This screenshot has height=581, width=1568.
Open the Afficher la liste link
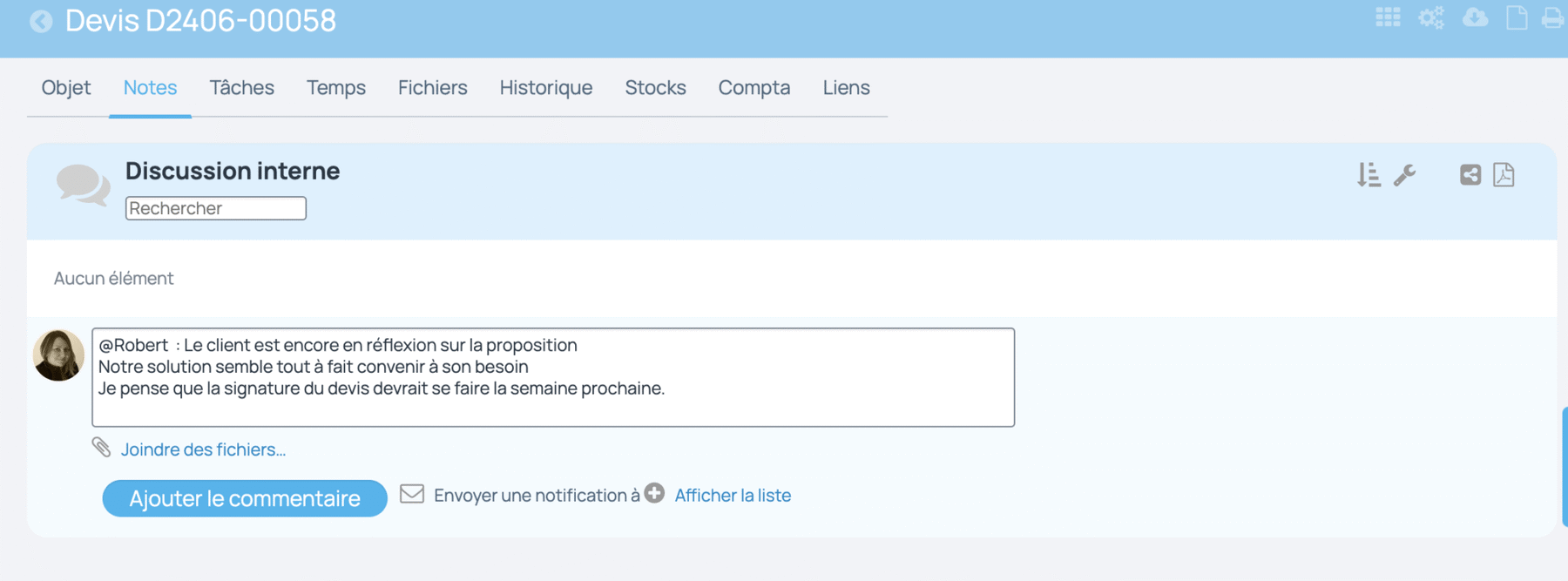pos(733,495)
